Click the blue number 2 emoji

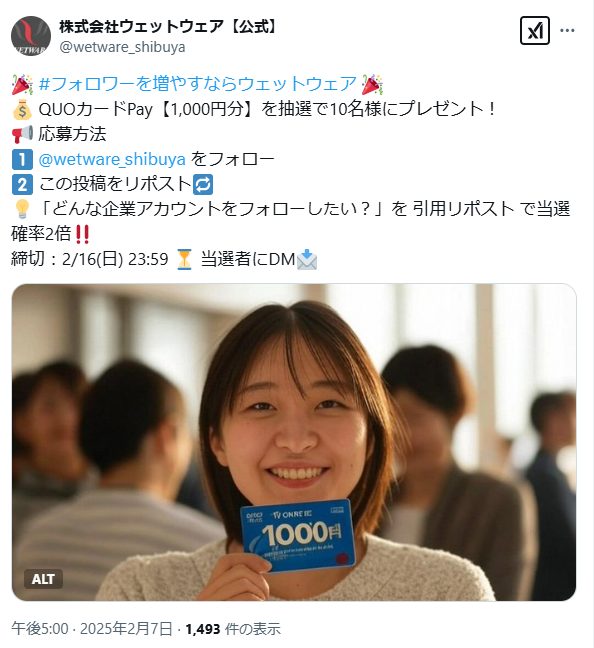[22, 184]
